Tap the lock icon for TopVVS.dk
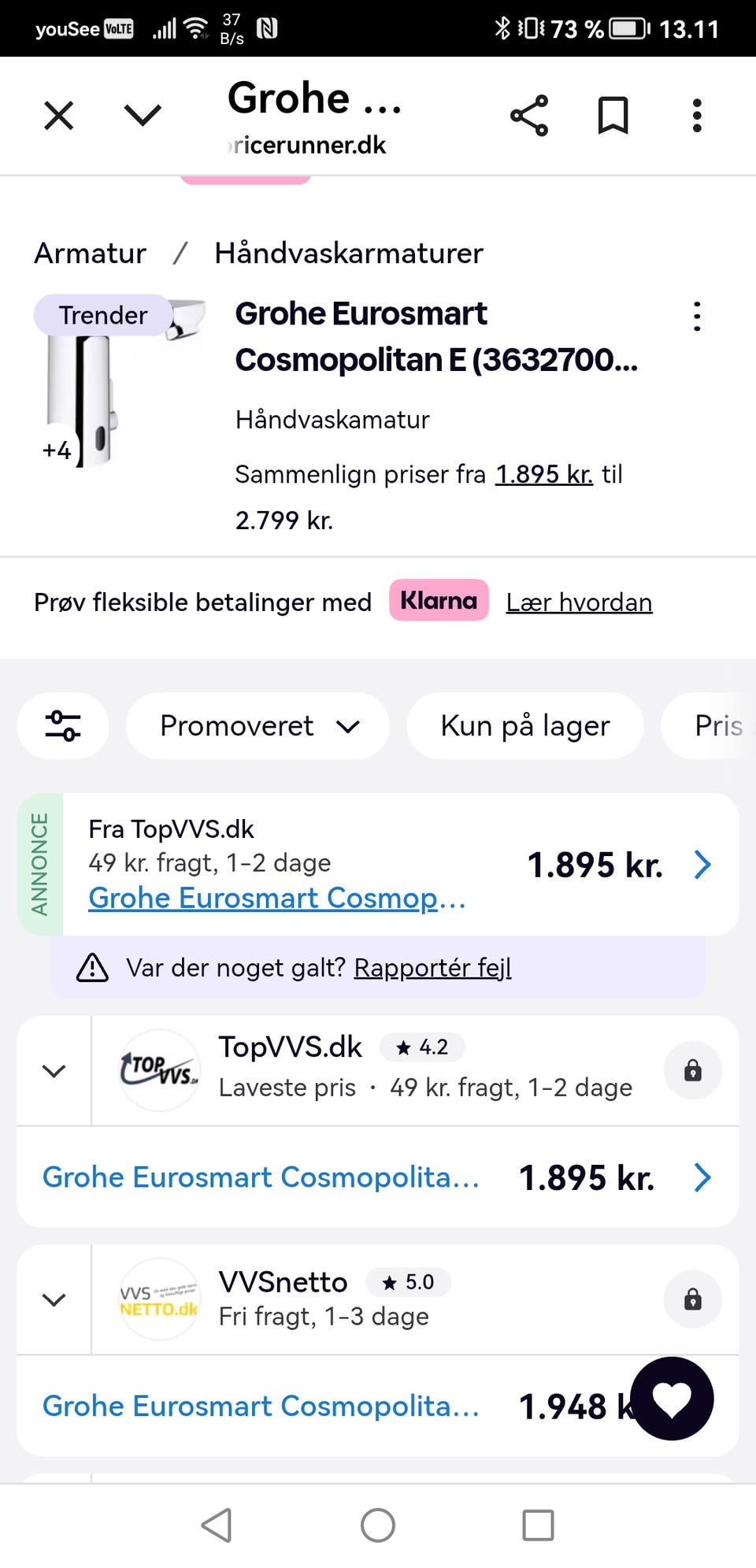This screenshot has height=1568, width=756. click(692, 1070)
